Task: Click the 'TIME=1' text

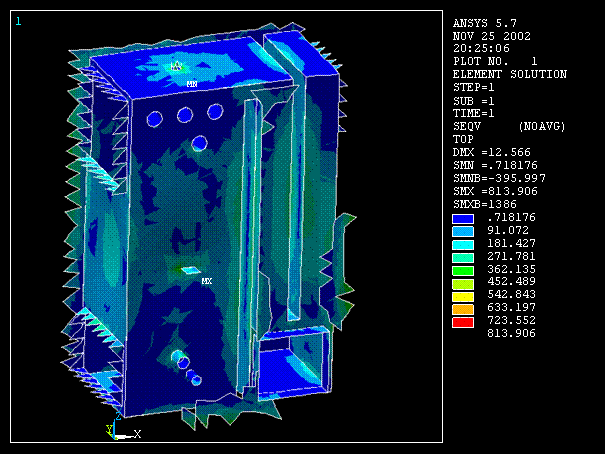Action: tap(473, 113)
